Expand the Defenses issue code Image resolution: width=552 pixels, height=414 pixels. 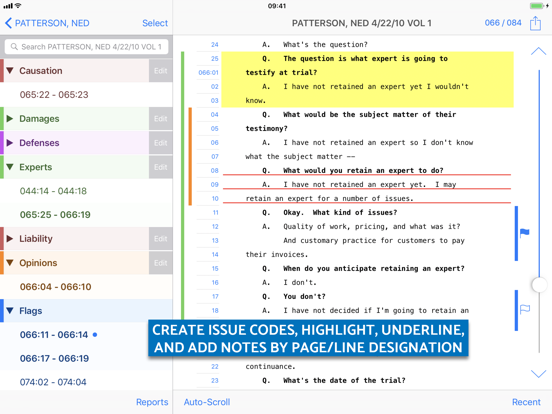10,143
